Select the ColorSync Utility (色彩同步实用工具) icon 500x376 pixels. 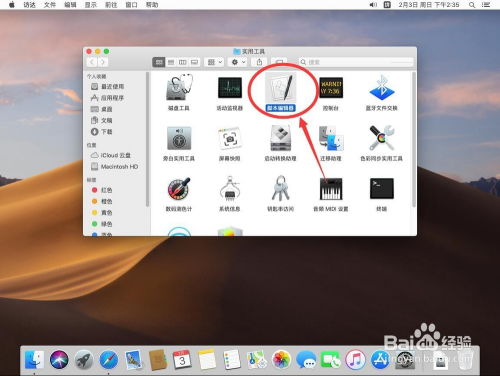(382, 138)
